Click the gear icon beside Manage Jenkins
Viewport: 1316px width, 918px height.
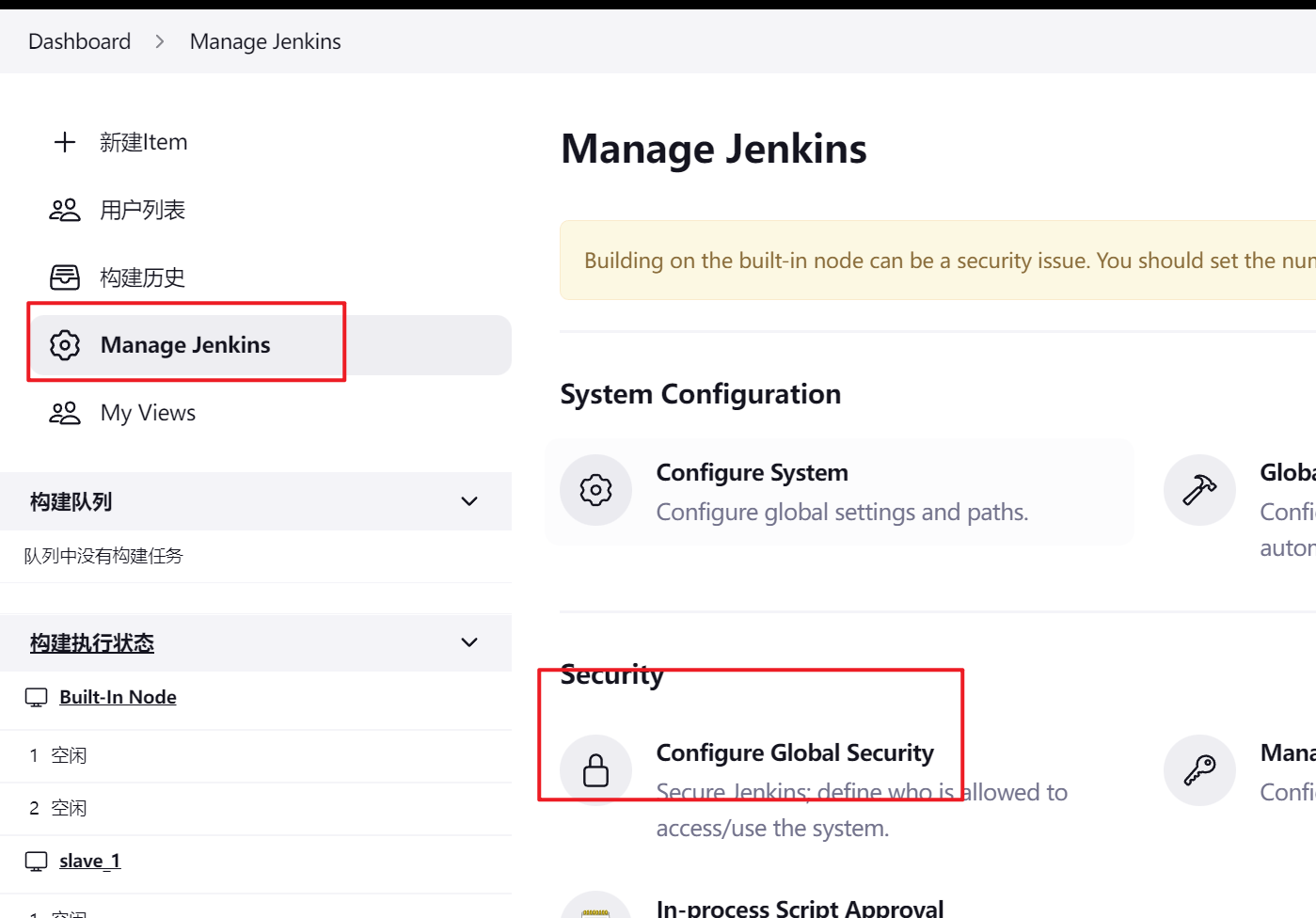(65, 345)
